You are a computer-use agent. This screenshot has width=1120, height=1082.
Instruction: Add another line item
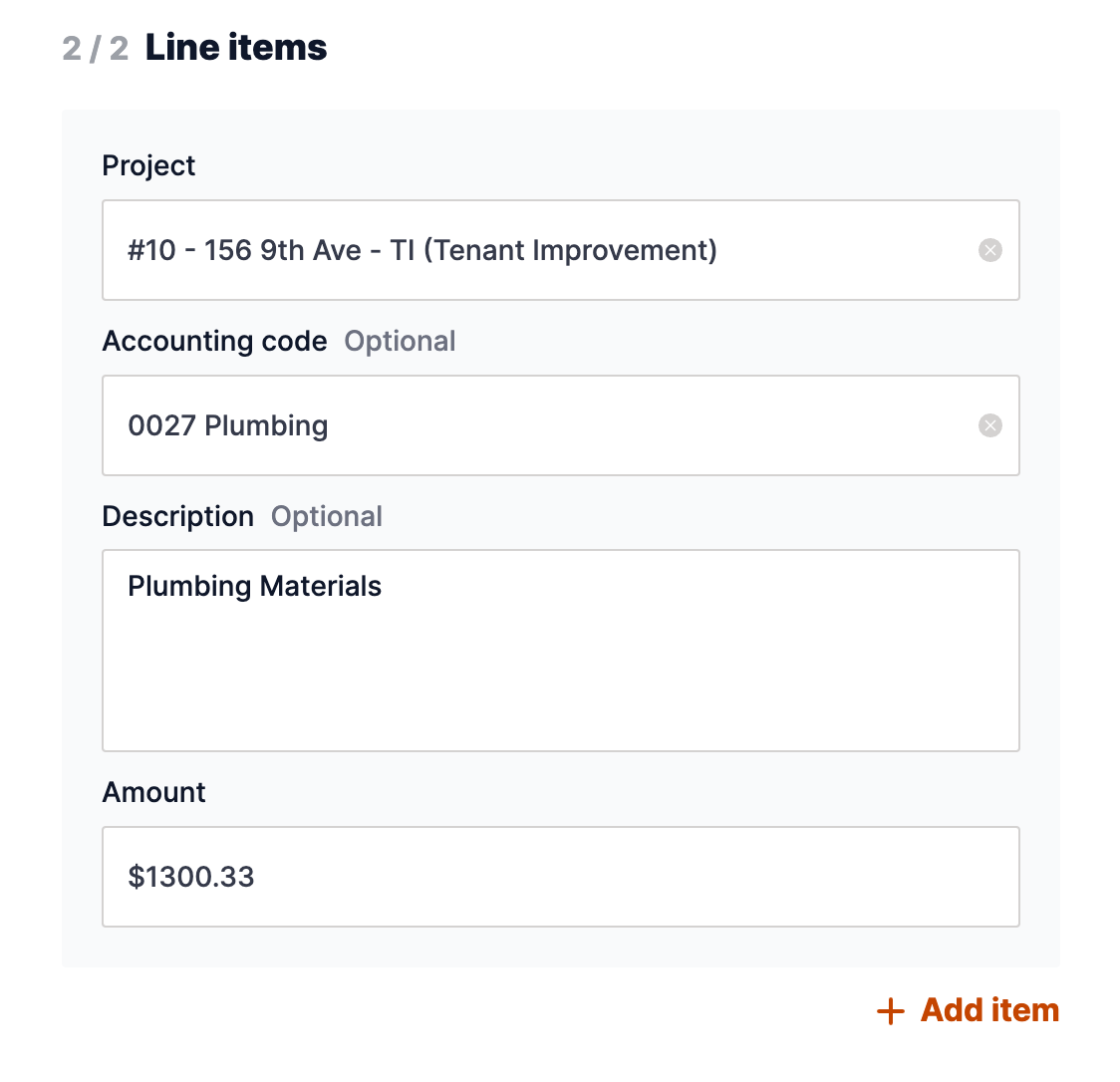968,1010
